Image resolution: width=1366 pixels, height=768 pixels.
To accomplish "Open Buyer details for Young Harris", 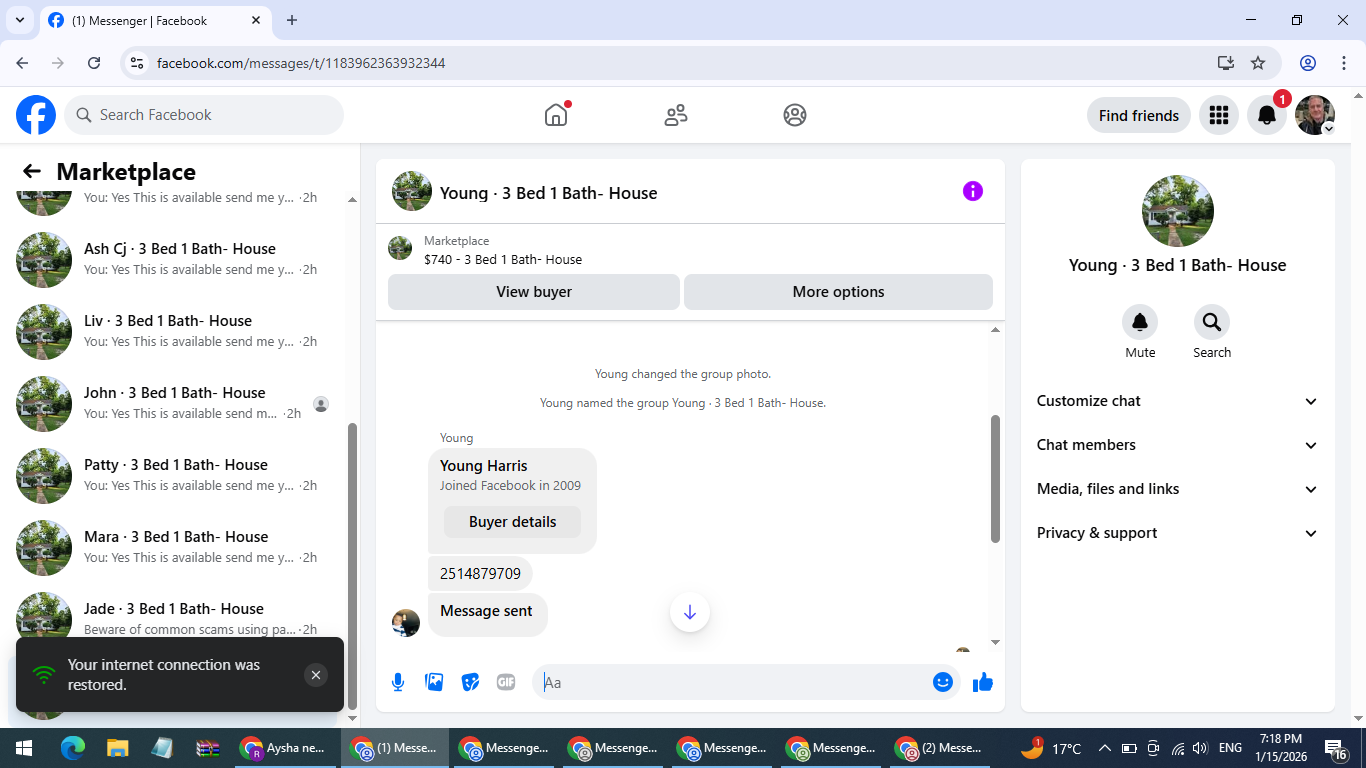I will tap(512, 522).
